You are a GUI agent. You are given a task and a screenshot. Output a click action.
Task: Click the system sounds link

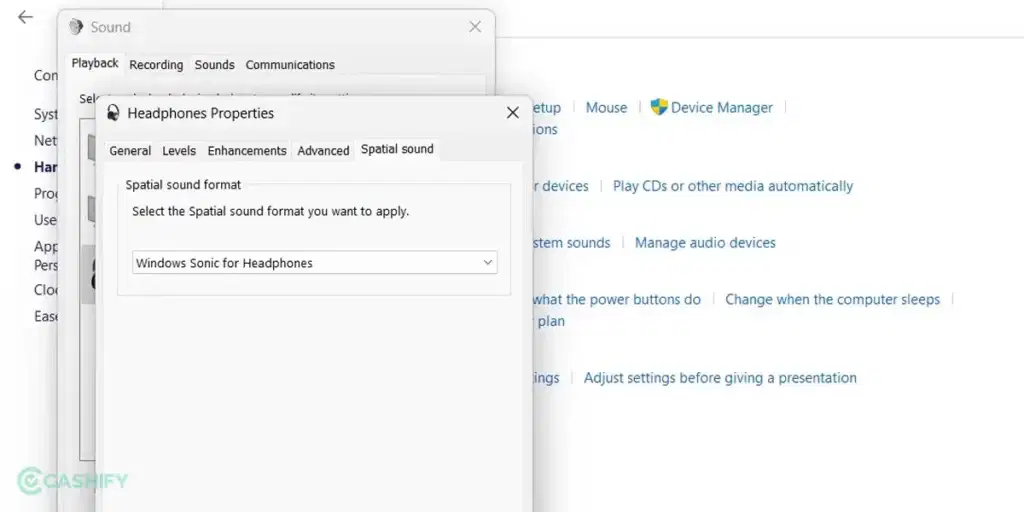click(571, 243)
